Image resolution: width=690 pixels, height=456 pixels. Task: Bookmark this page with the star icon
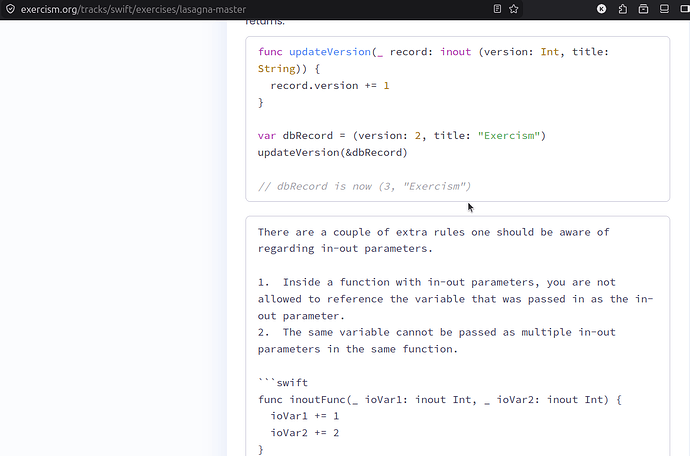click(514, 9)
